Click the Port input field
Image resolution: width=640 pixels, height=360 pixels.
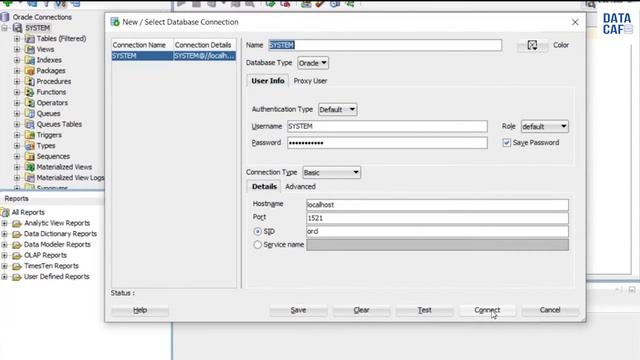437,218
